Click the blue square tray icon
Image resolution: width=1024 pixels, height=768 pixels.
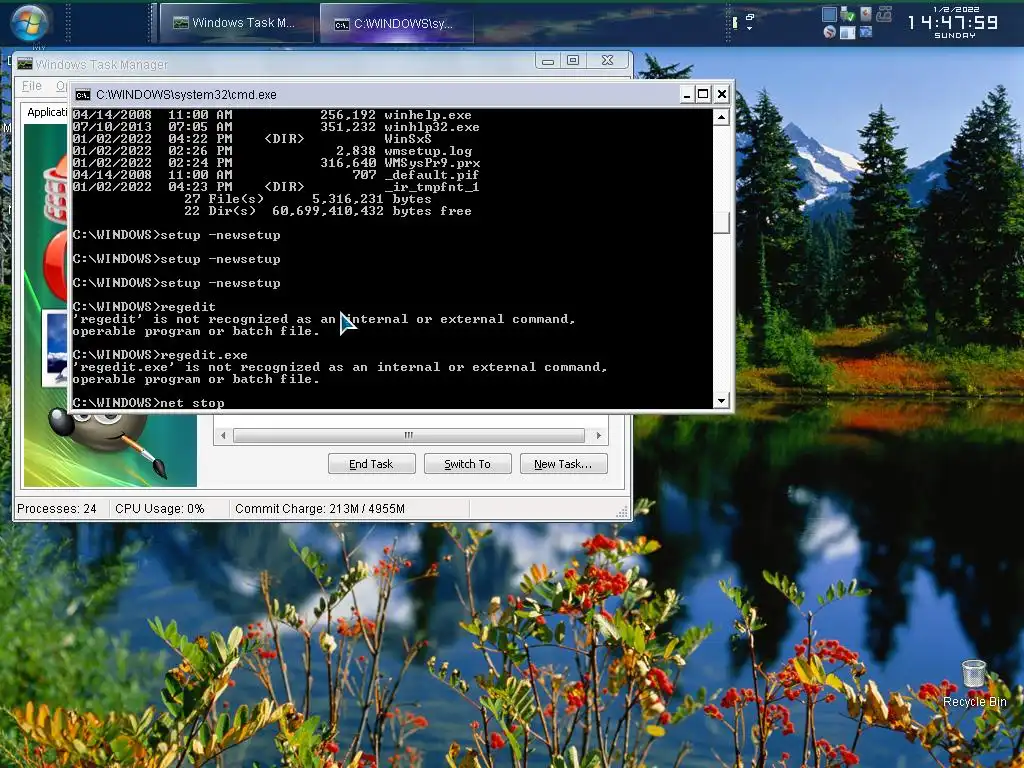(x=829, y=14)
